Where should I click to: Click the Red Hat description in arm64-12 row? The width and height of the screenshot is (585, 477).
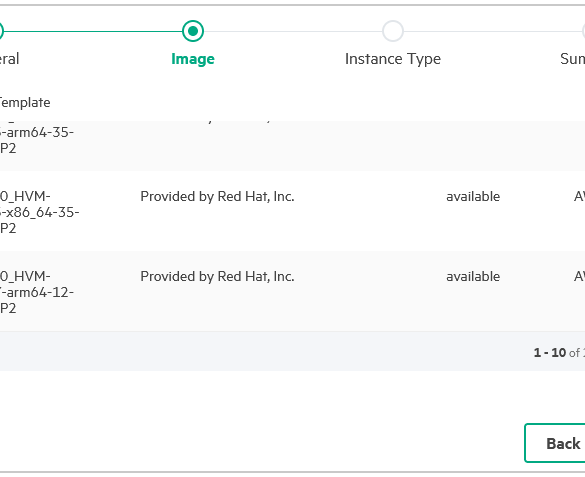tap(217, 276)
